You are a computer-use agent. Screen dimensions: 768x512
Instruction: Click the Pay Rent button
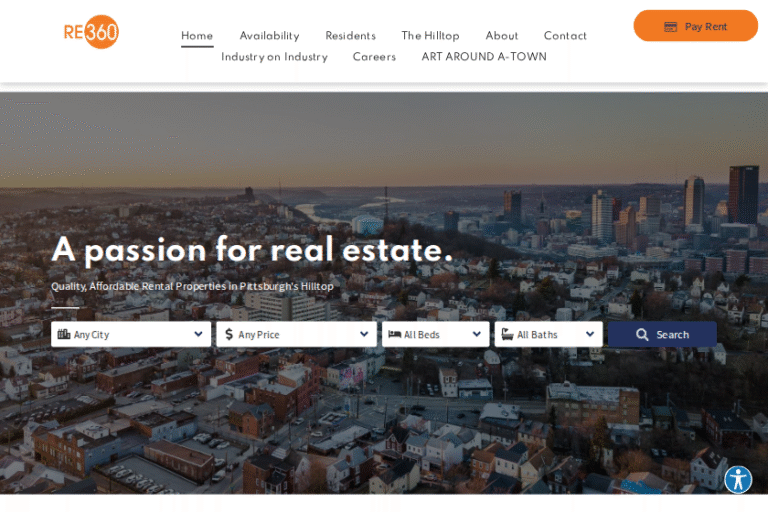tap(696, 26)
